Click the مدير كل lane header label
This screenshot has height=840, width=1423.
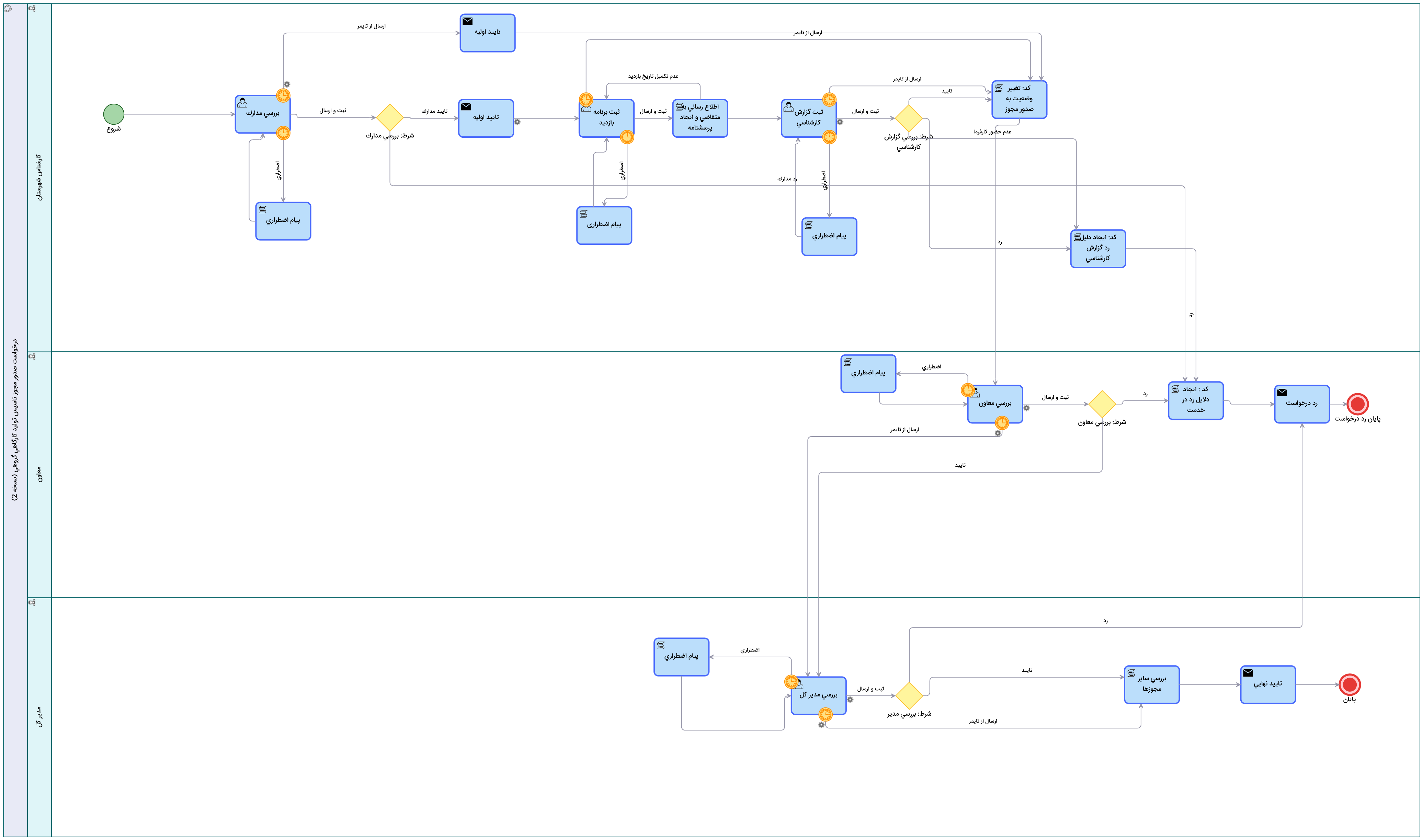(39, 717)
